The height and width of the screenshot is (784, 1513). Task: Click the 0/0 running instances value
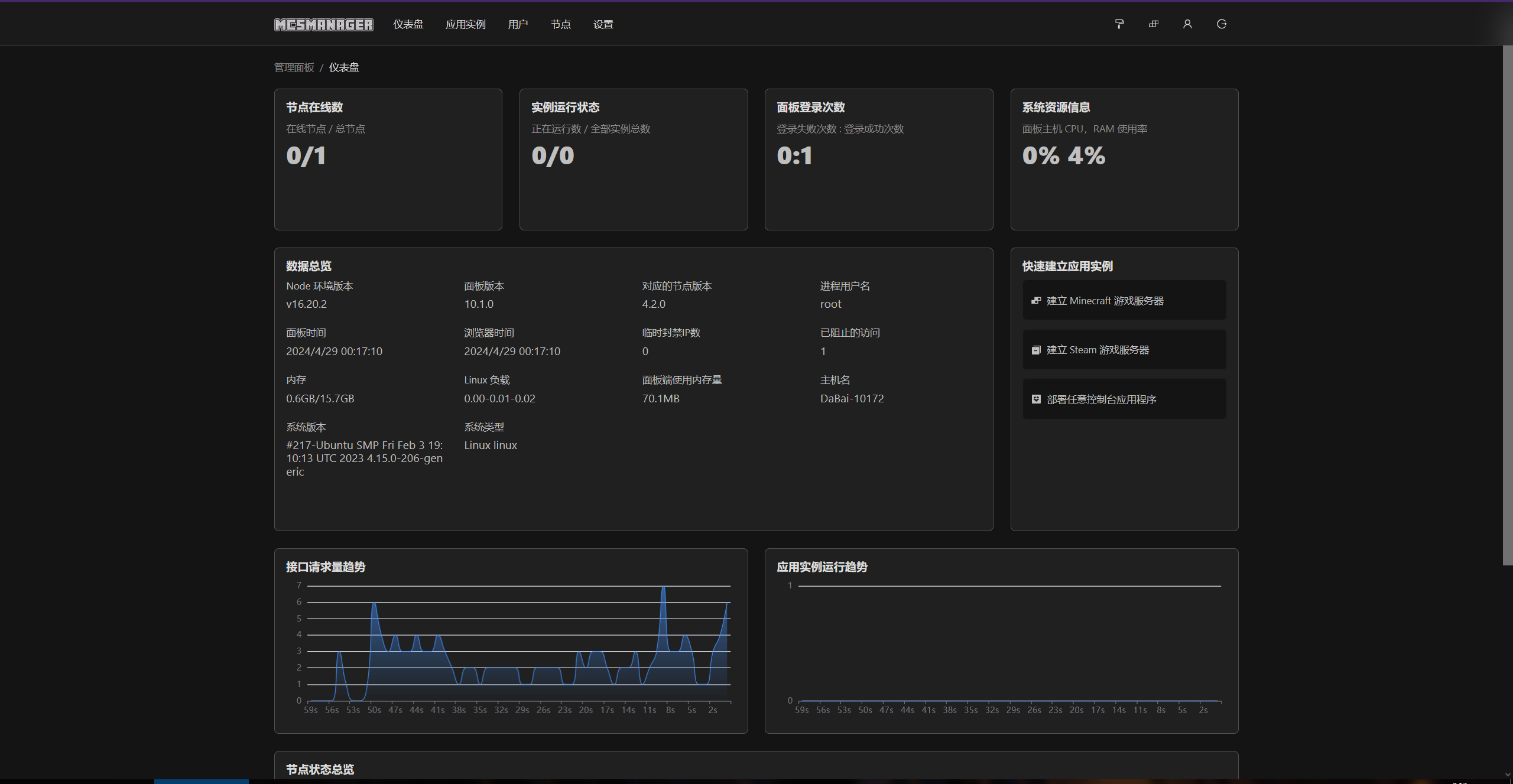pos(553,156)
